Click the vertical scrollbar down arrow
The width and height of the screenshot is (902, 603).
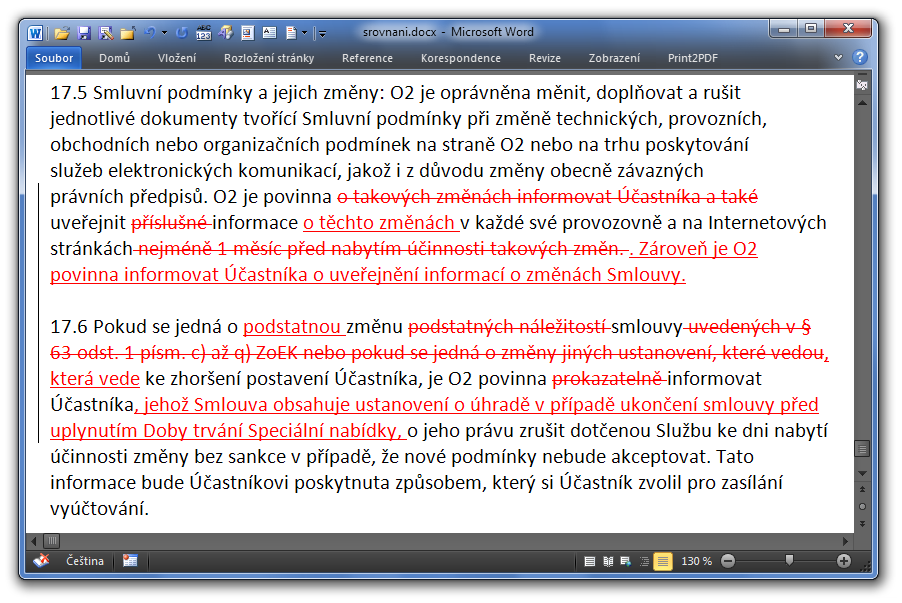[862, 473]
